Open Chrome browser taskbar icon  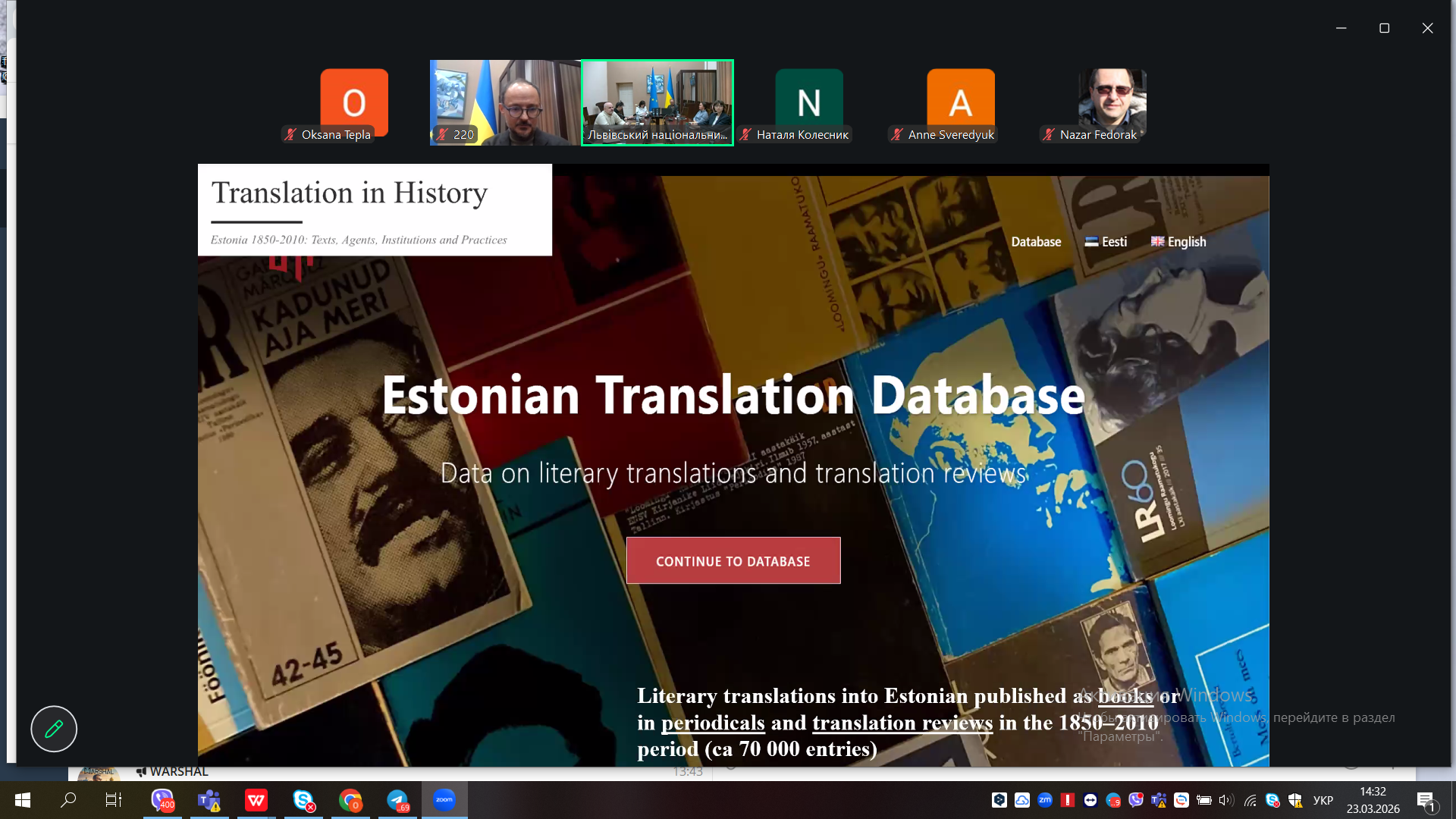click(x=350, y=800)
